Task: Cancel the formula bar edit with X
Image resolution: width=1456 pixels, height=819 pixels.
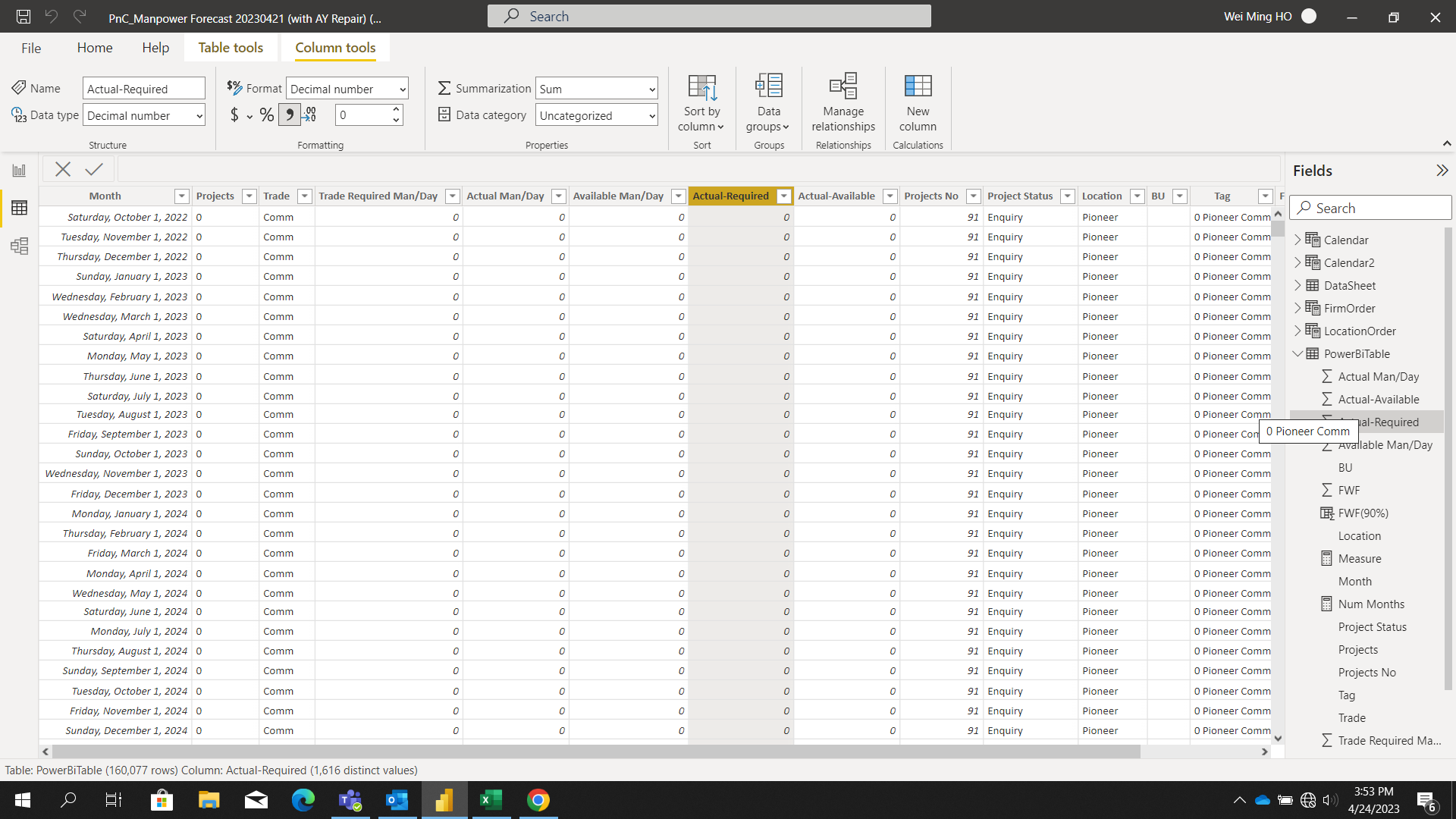Action: (63, 169)
